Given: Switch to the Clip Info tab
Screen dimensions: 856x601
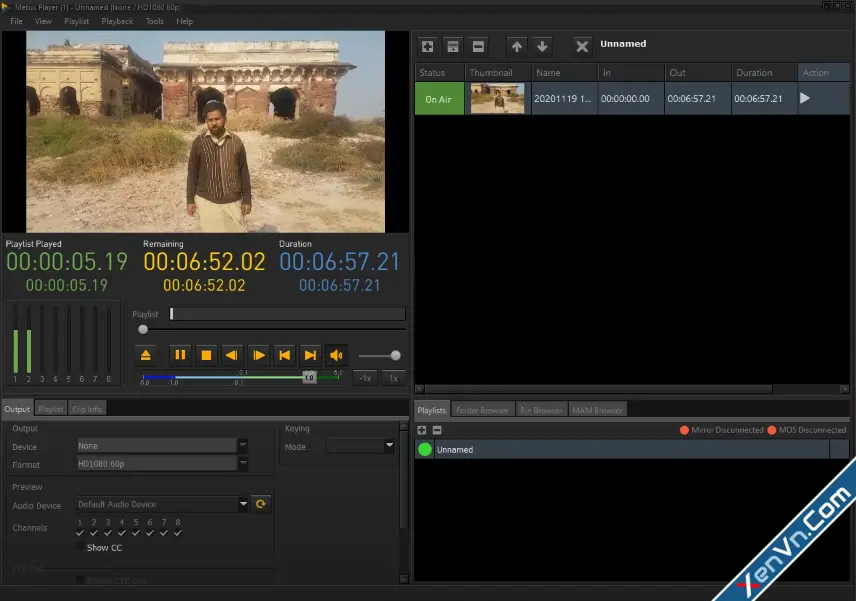Looking at the screenshot, I should point(87,408).
